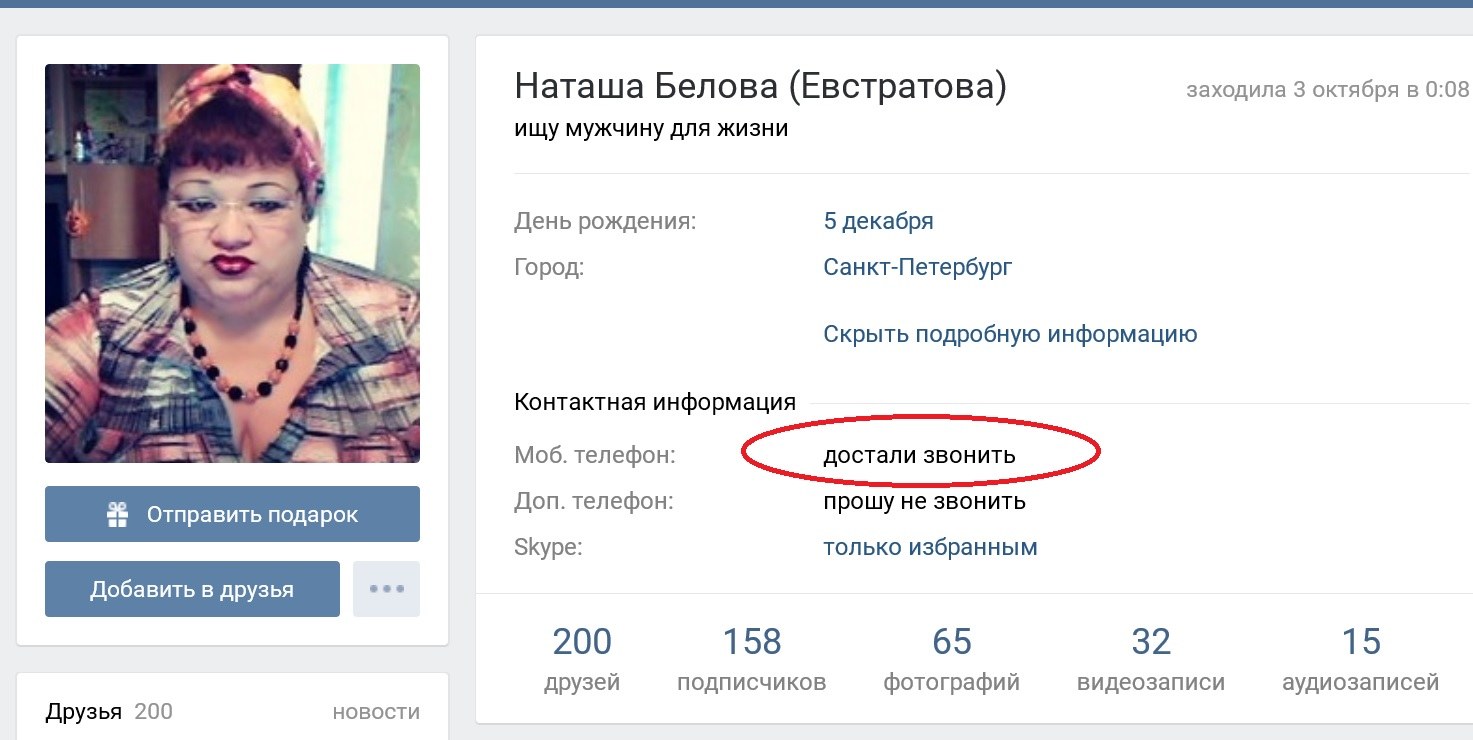Click the Добавить в друзья button
This screenshot has width=1473, height=740.
click(x=192, y=589)
